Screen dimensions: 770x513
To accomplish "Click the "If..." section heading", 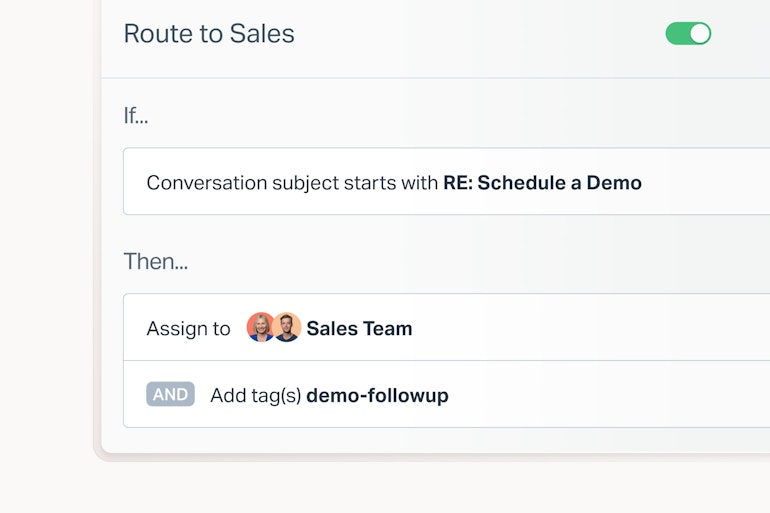I will point(136,116).
